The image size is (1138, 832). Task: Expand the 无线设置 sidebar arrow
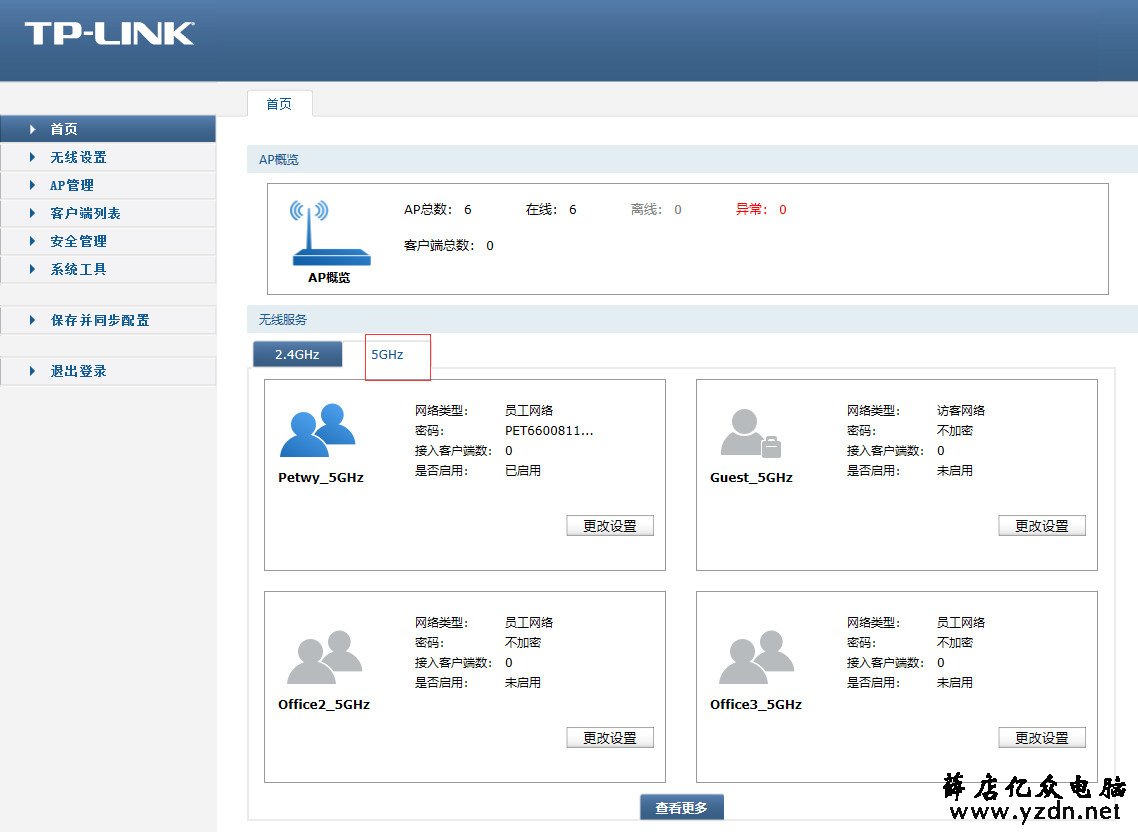tap(32, 157)
